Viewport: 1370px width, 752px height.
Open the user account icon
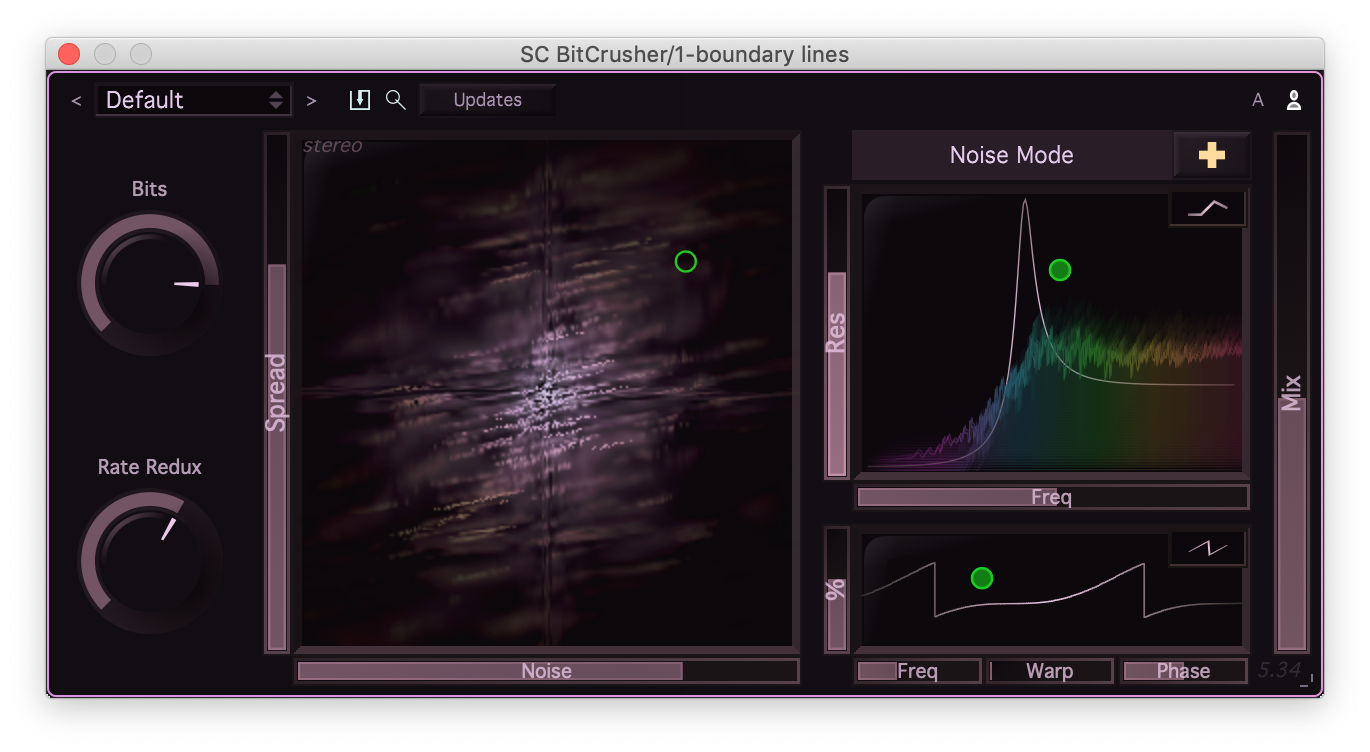[1294, 100]
